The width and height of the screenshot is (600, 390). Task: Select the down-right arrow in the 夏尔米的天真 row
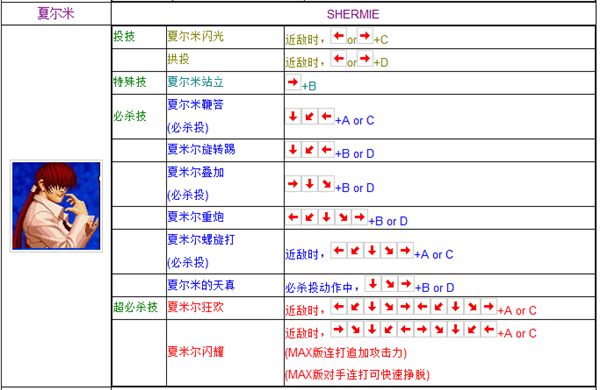(x=390, y=284)
